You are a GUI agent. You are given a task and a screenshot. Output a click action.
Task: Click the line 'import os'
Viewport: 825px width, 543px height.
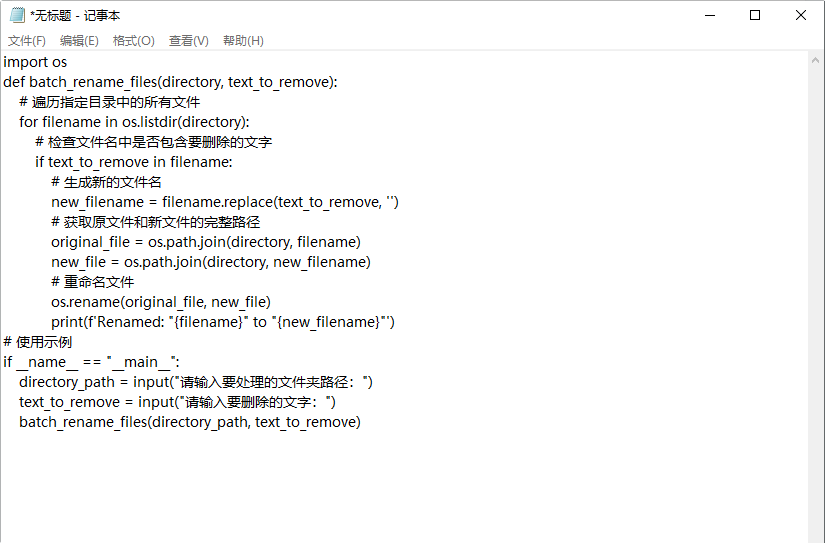click(35, 62)
